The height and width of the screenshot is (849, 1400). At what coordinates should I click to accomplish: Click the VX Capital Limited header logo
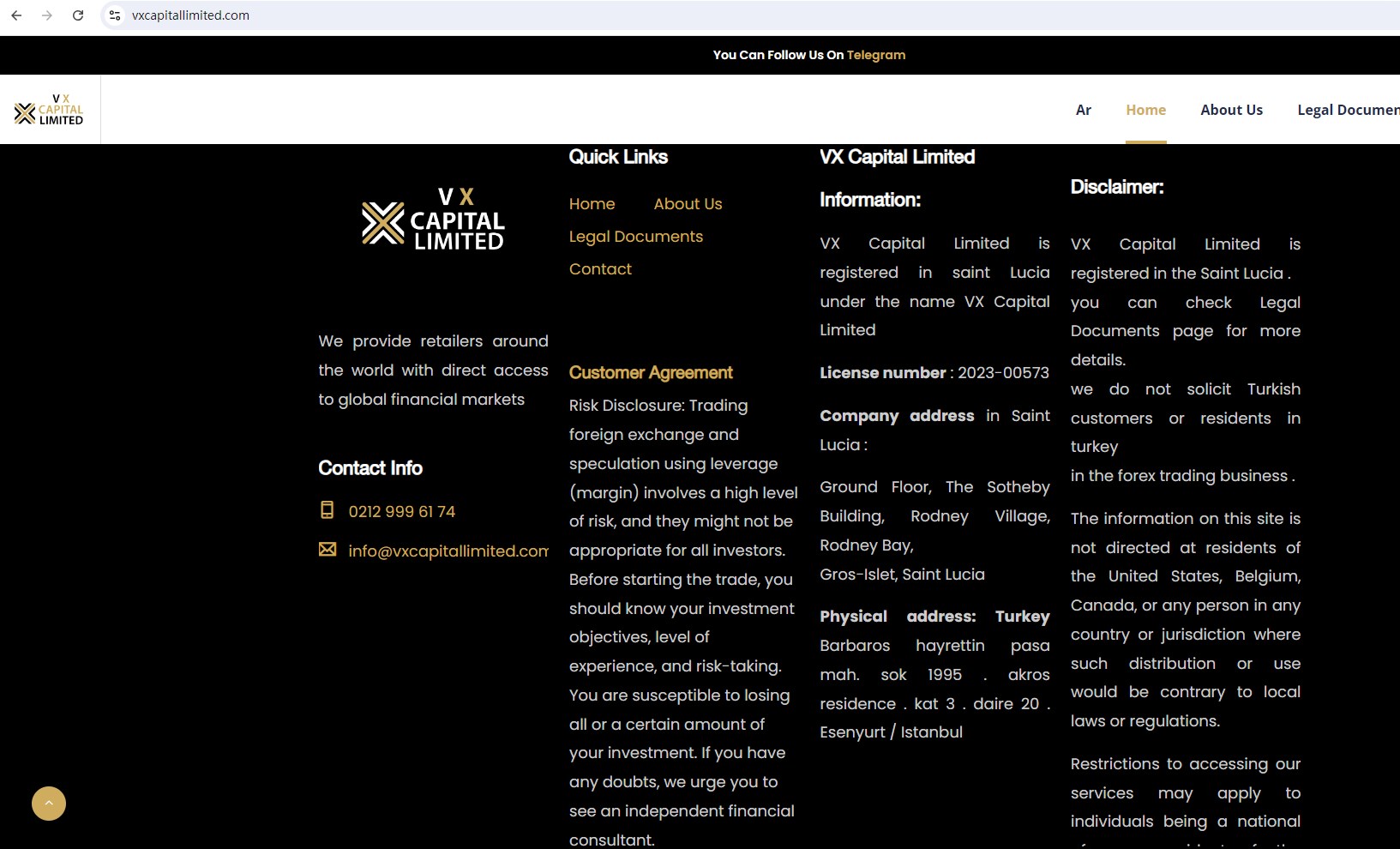point(49,110)
